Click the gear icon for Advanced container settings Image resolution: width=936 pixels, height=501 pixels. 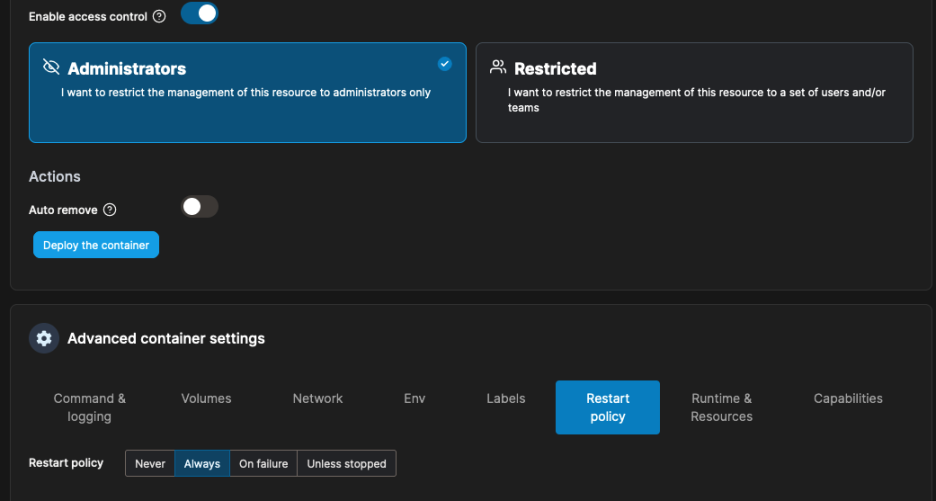click(x=44, y=339)
